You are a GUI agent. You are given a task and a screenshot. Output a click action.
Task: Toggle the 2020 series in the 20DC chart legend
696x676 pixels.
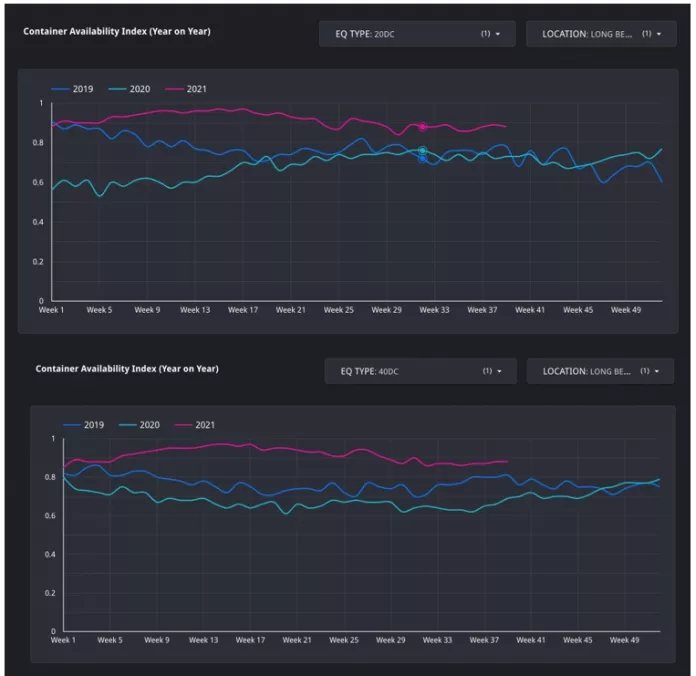pyautogui.click(x=131, y=89)
